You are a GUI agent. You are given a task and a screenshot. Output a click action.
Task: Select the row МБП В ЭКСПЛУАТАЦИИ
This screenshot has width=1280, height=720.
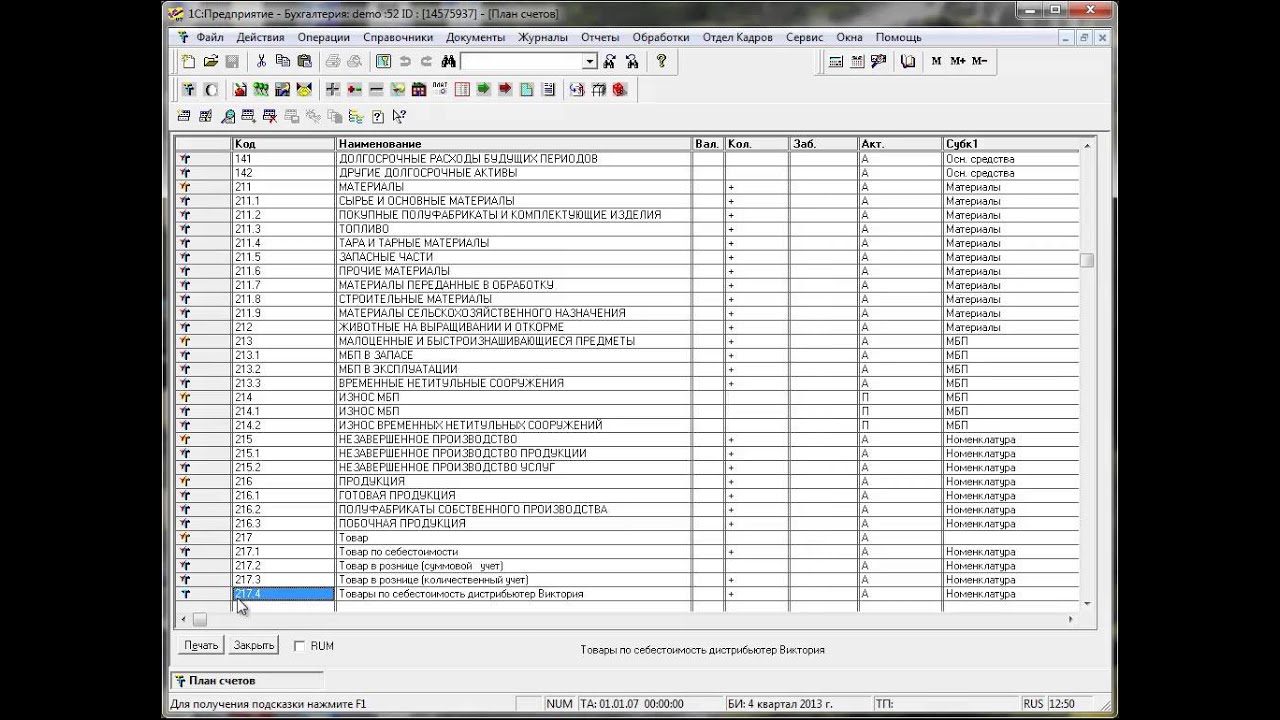(x=628, y=369)
